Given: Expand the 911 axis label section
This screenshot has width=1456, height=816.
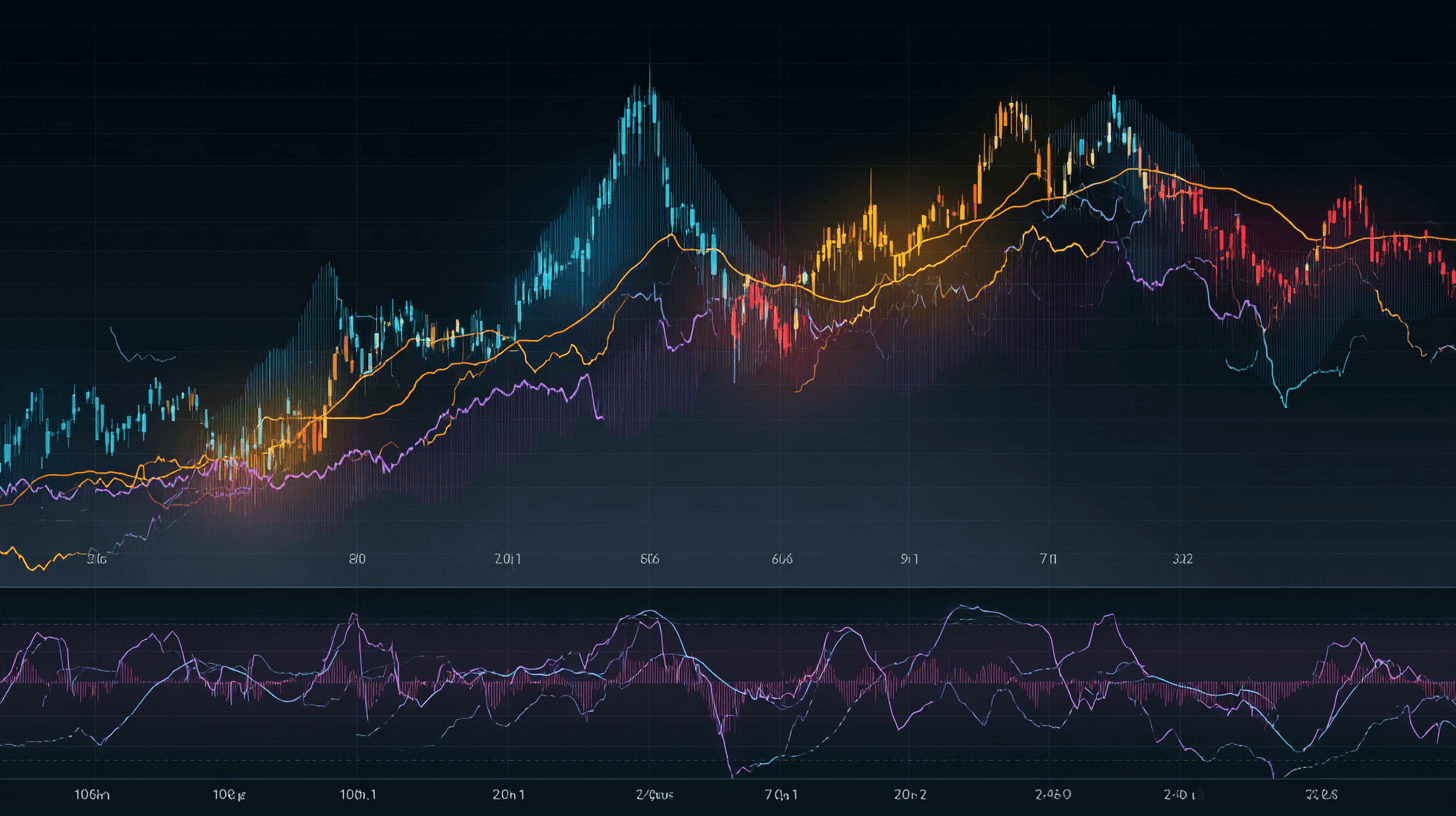Looking at the screenshot, I should coord(908,559).
